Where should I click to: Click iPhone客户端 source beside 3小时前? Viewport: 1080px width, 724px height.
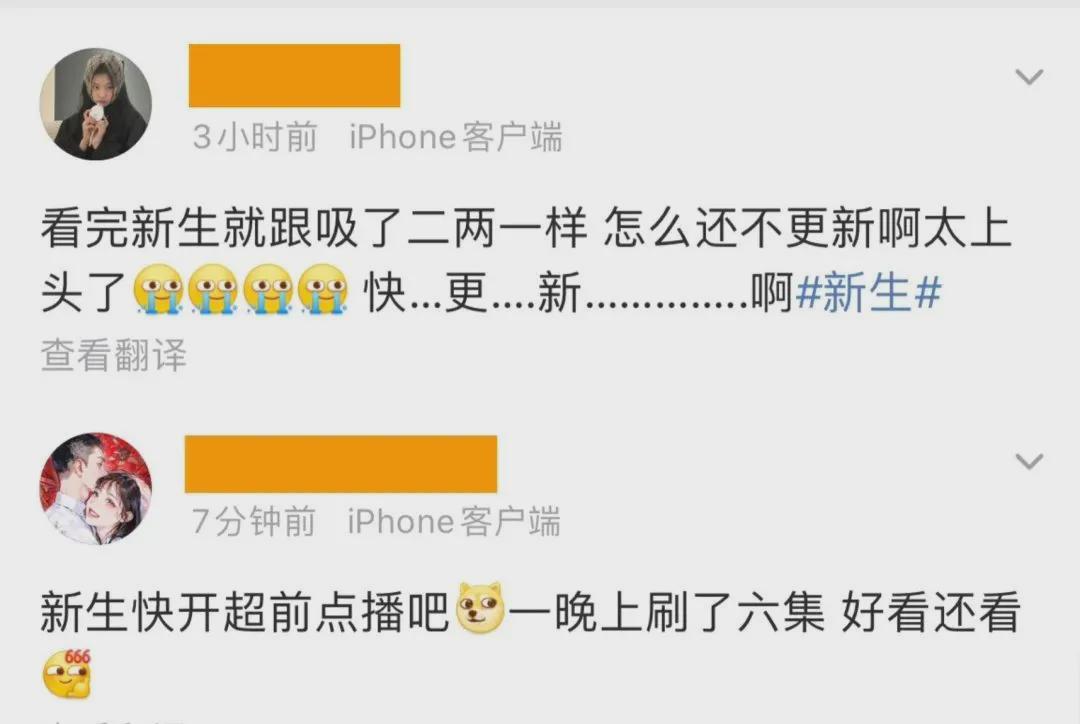pyautogui.click(x=456, y=136)
